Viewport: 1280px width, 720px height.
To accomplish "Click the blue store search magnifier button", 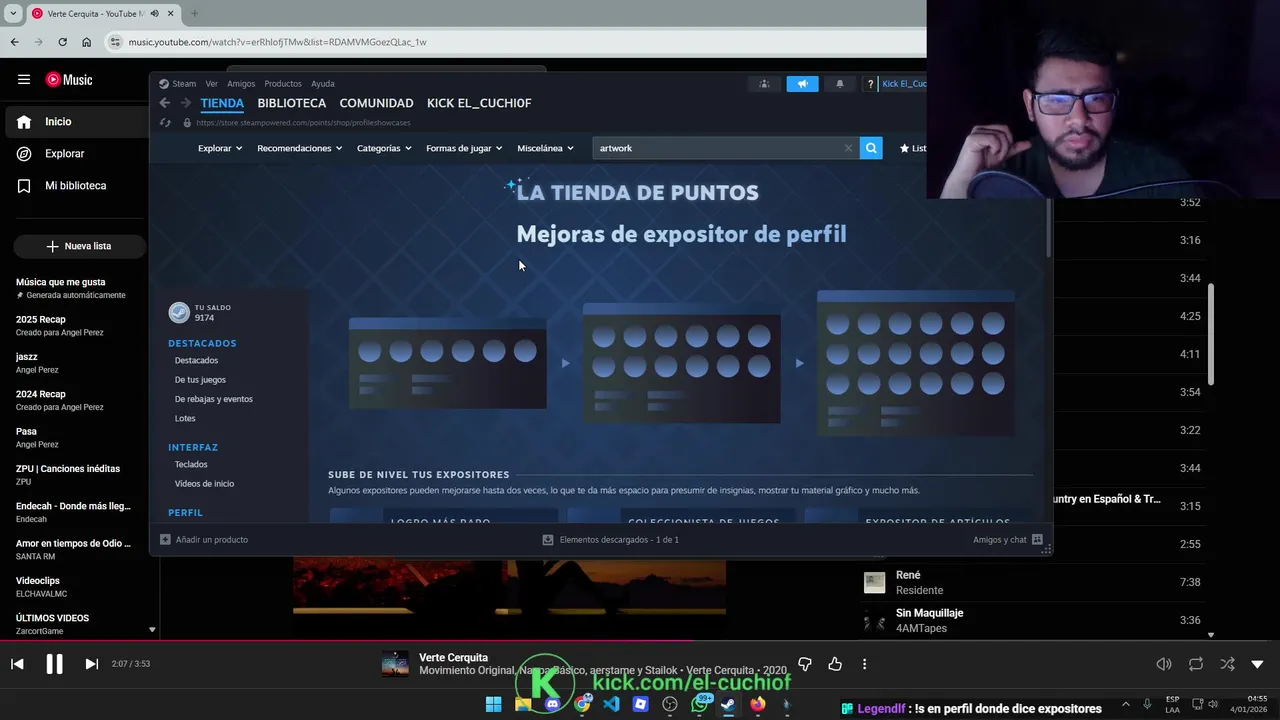I will click(871, 148).
